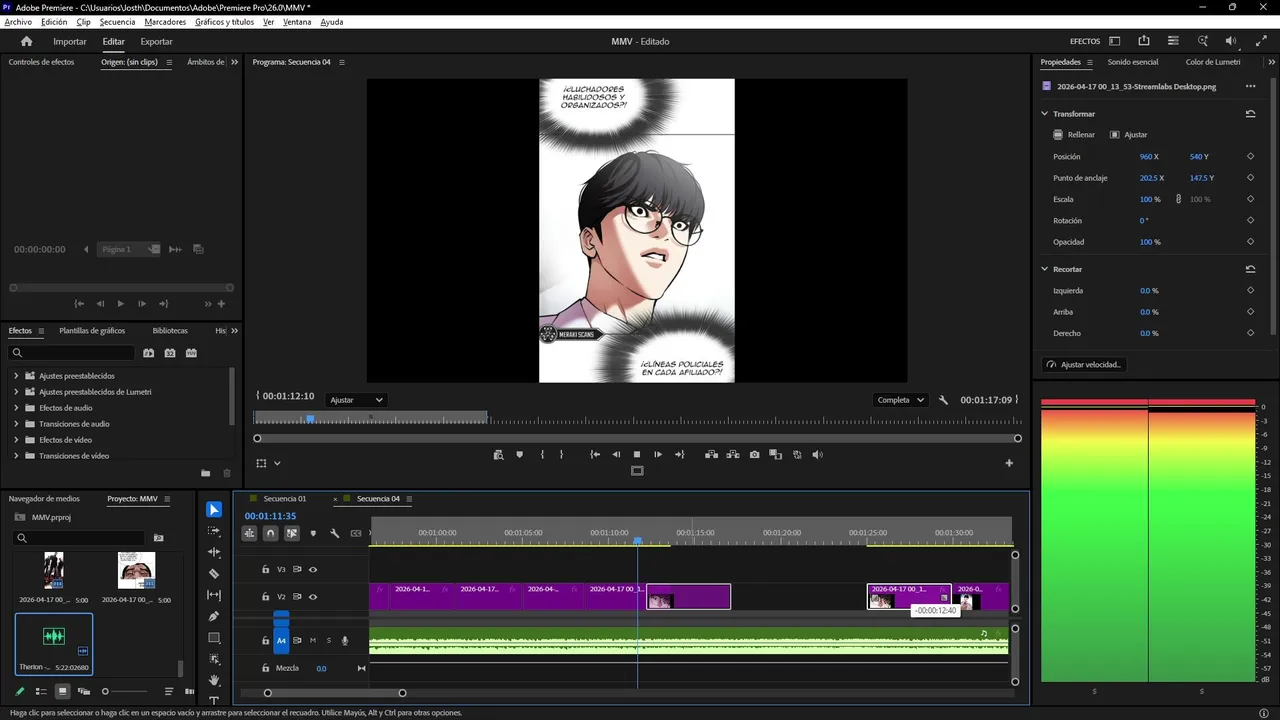Image resolution: width=1280 pixels, height=720 pixels.
Task: Toggle timeline Snap magnet button
Action: (x=270, y=533)
